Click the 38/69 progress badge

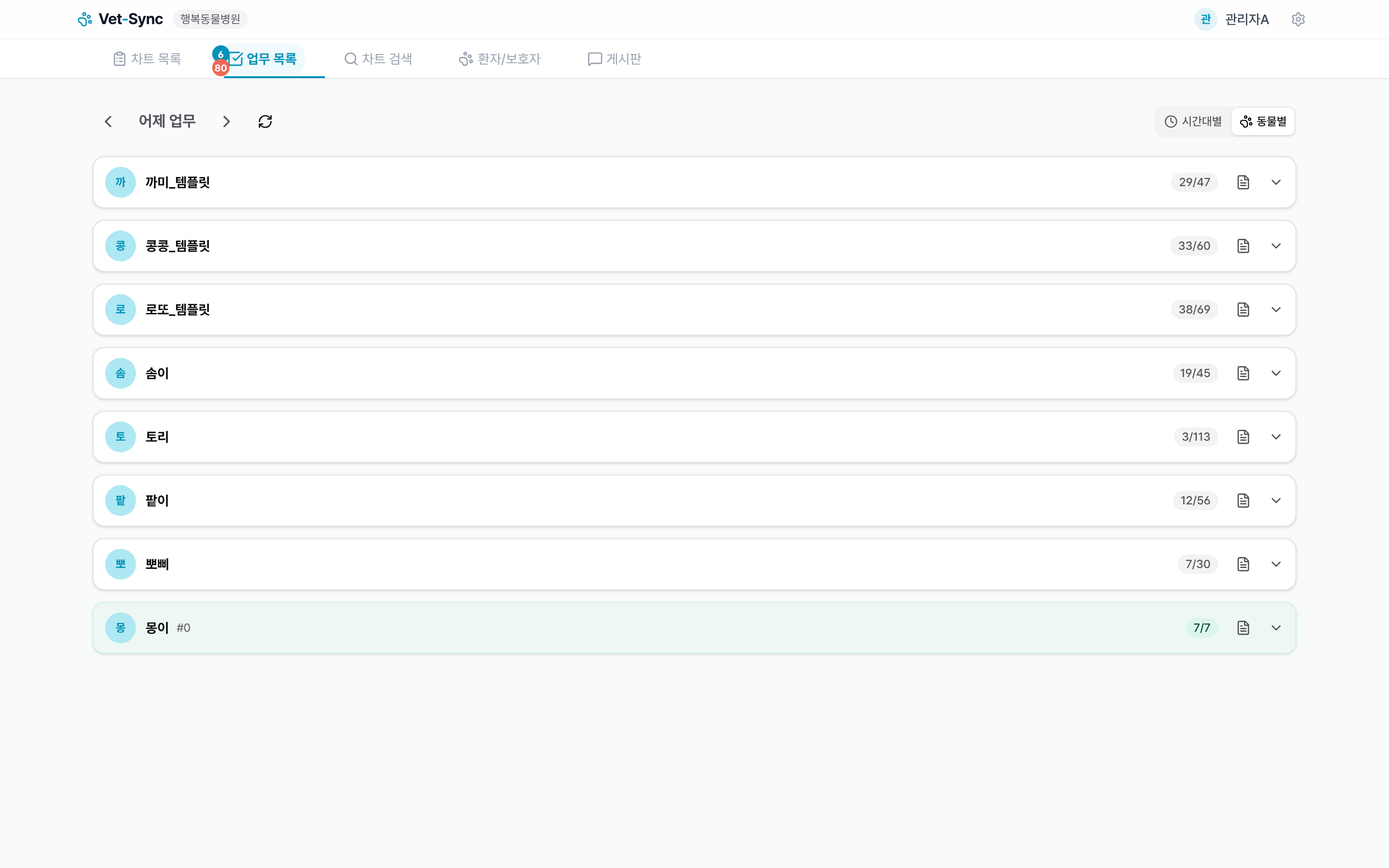tap(1194, 310)
